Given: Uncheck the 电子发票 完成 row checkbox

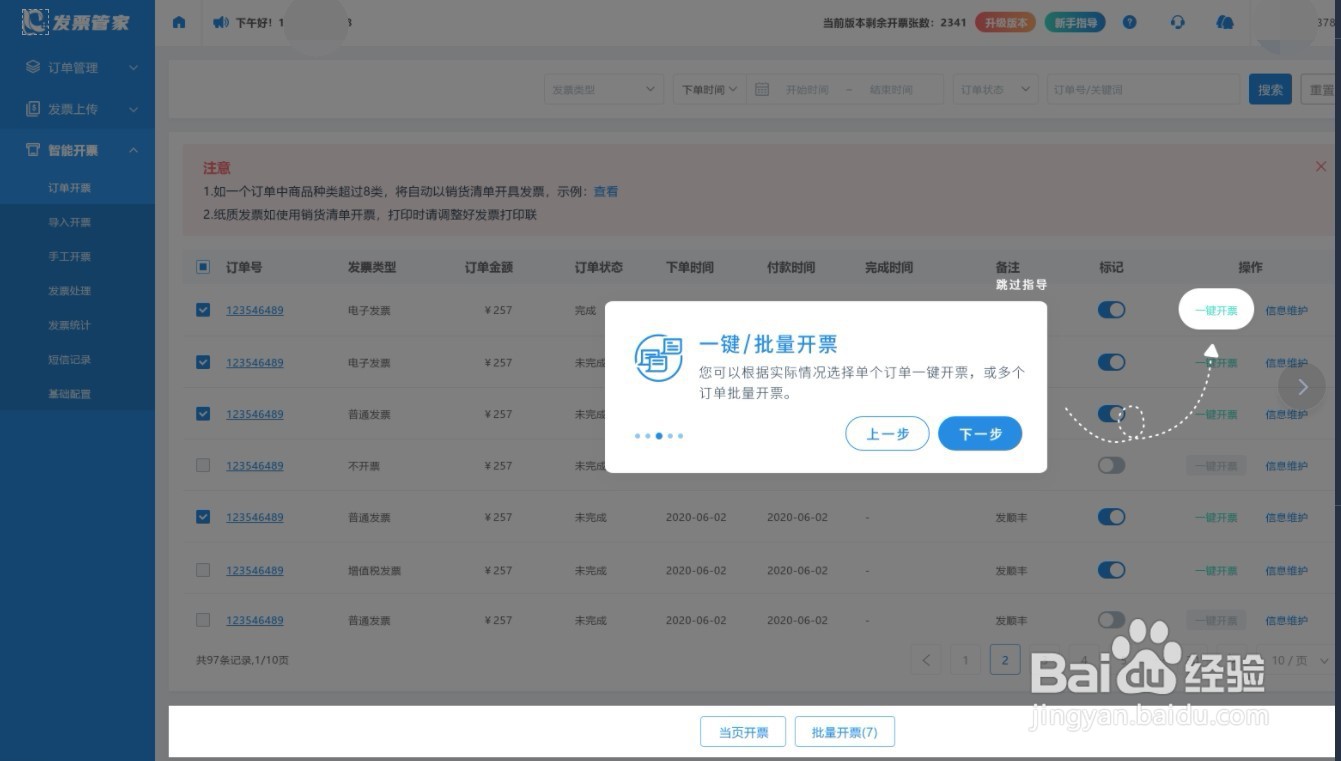Looking at the screenshot, I should (203, 310).
